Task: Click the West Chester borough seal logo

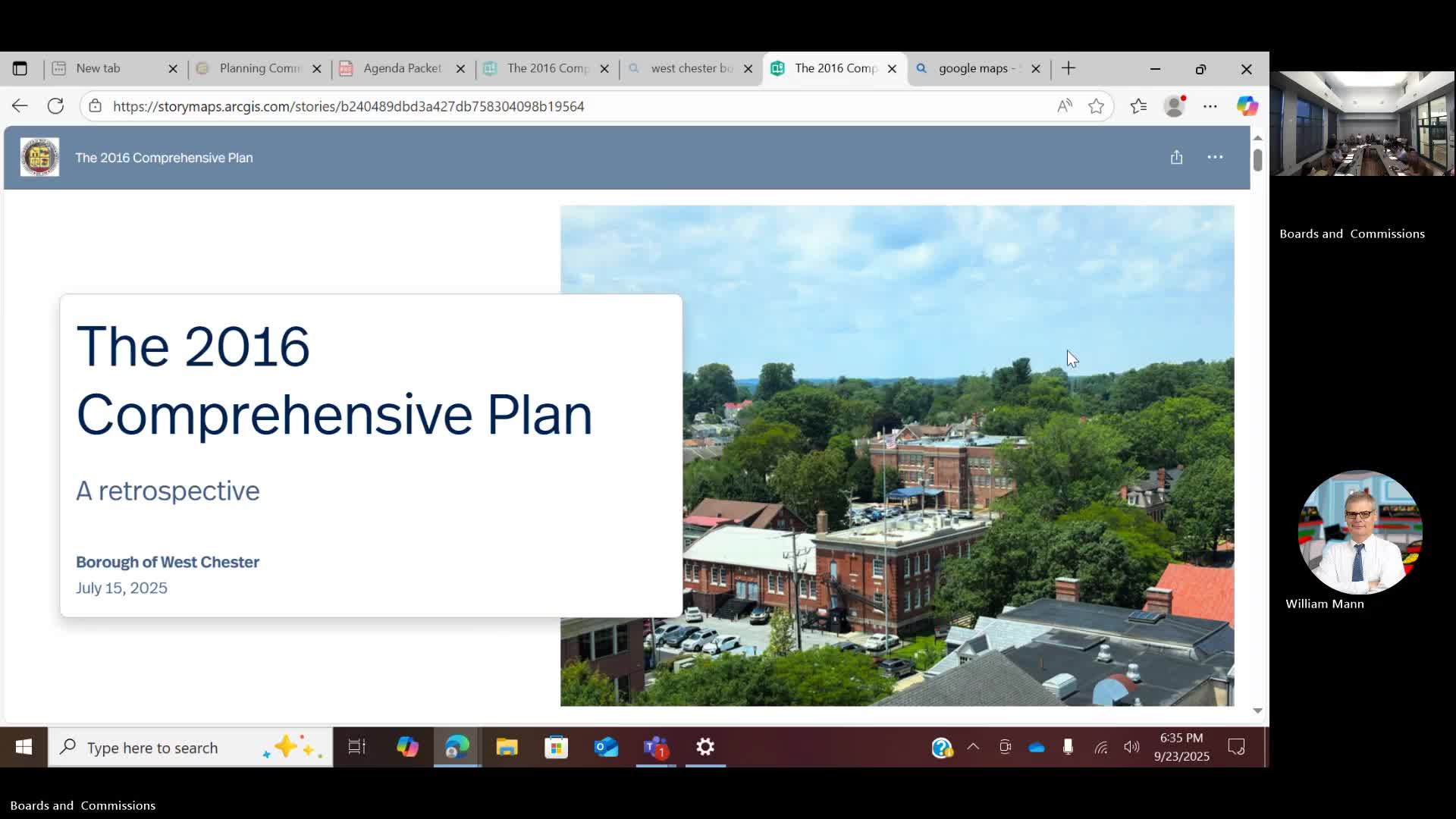Action: [39, 157]
